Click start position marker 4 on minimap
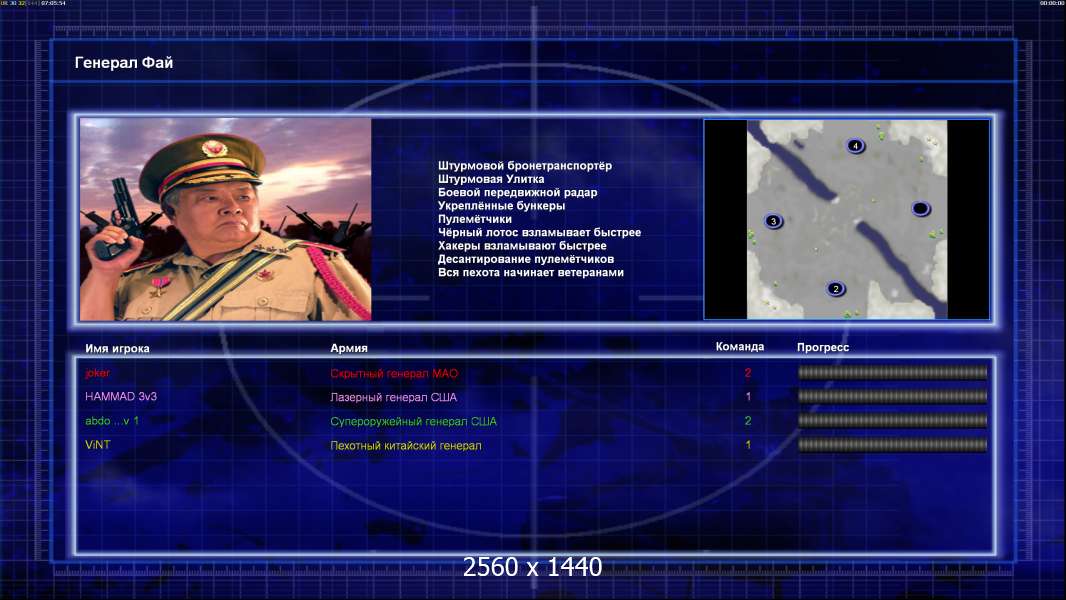 tap(855, 145)
